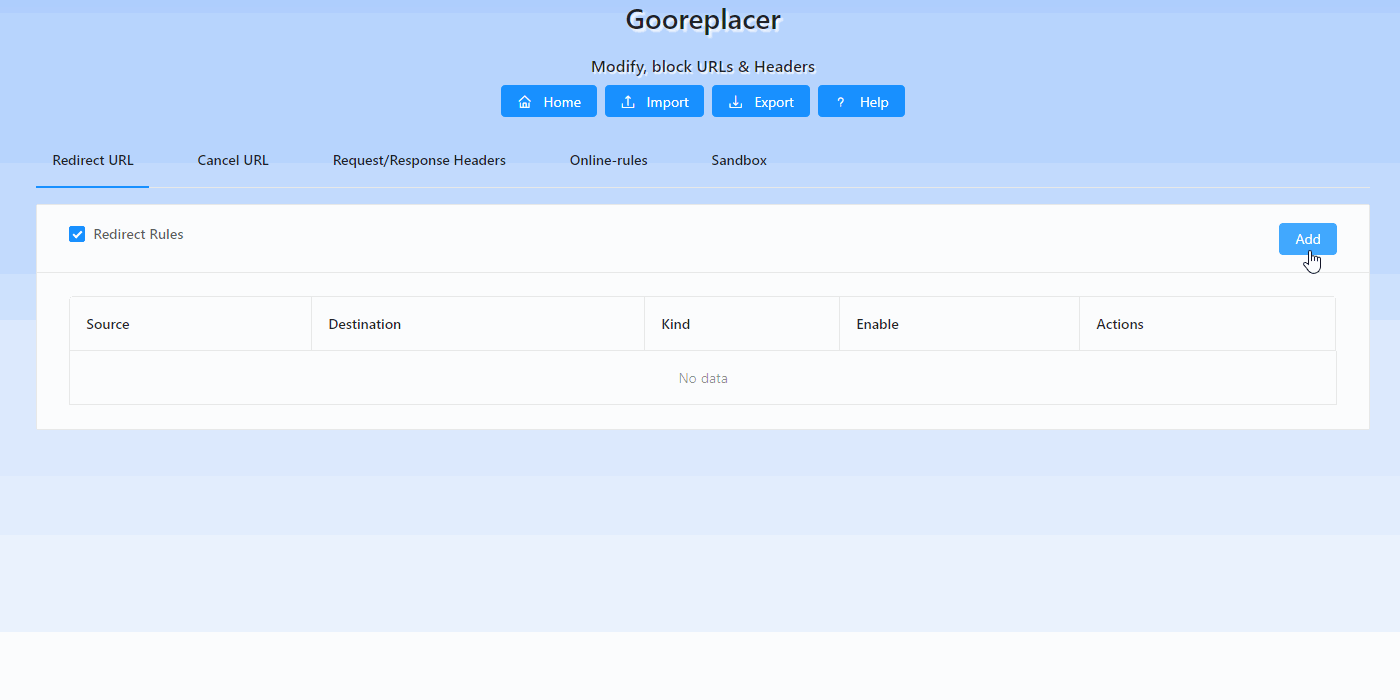
Task: Click the Gooreplacer page title
Action: tap(703, 19)
